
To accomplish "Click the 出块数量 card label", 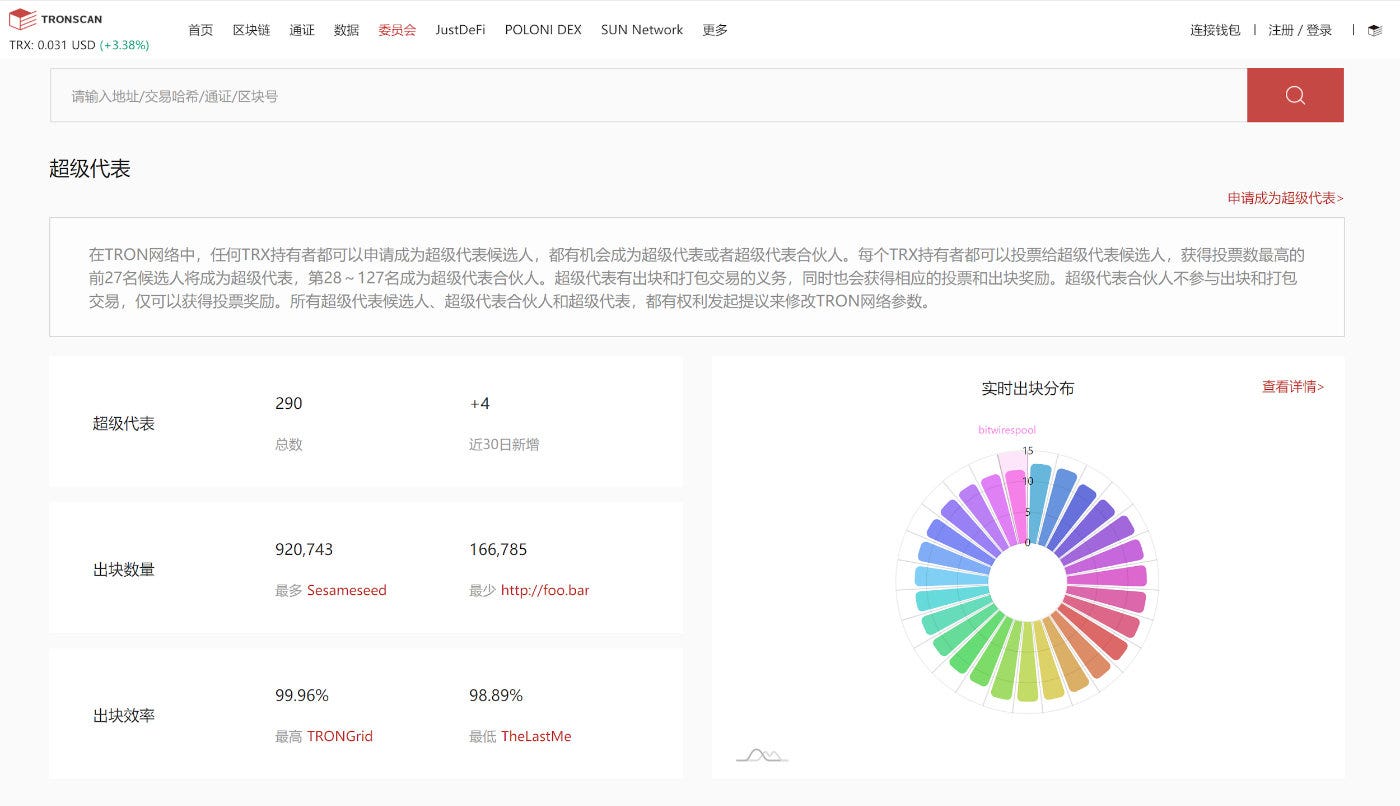I will click(124, 570).
